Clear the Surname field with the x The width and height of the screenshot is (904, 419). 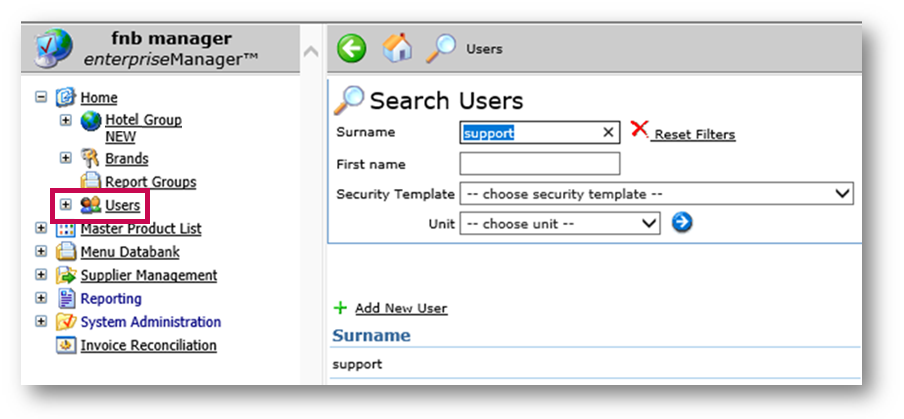click(x=609, y=132)
